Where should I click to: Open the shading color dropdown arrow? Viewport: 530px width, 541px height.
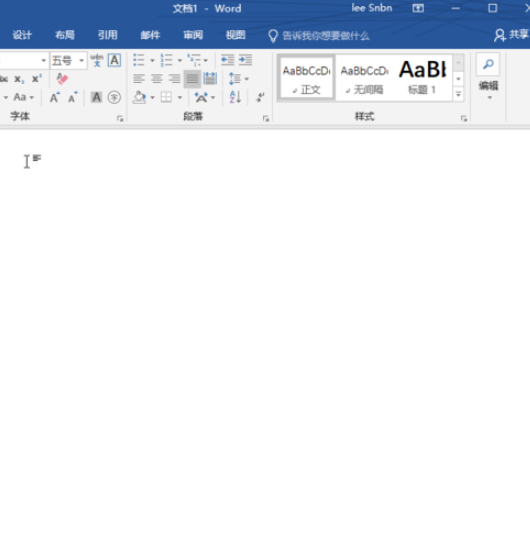click(x=152, y=98)
